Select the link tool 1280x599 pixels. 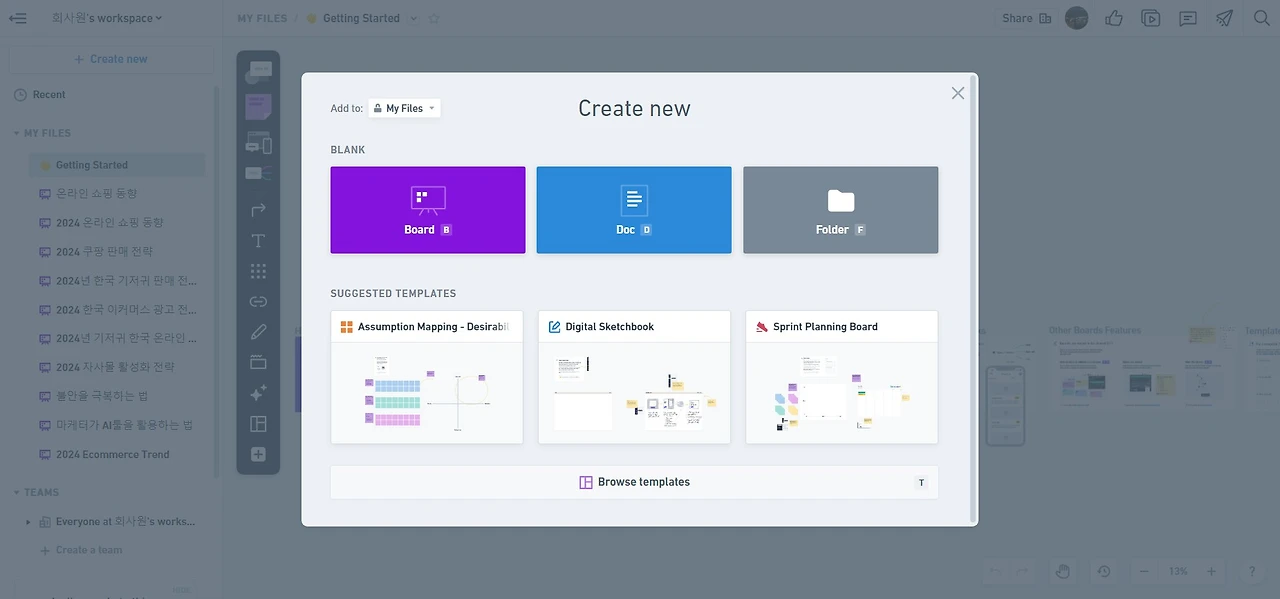tap(258, 301)
